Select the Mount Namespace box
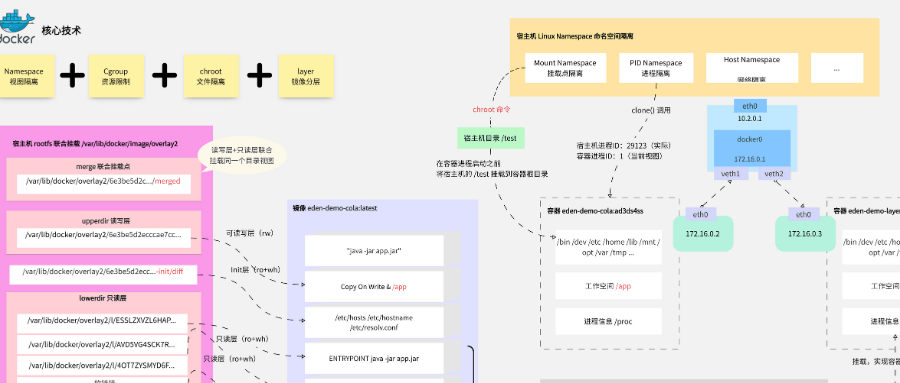This screenshot has height=383, width=900. point(565,68)
